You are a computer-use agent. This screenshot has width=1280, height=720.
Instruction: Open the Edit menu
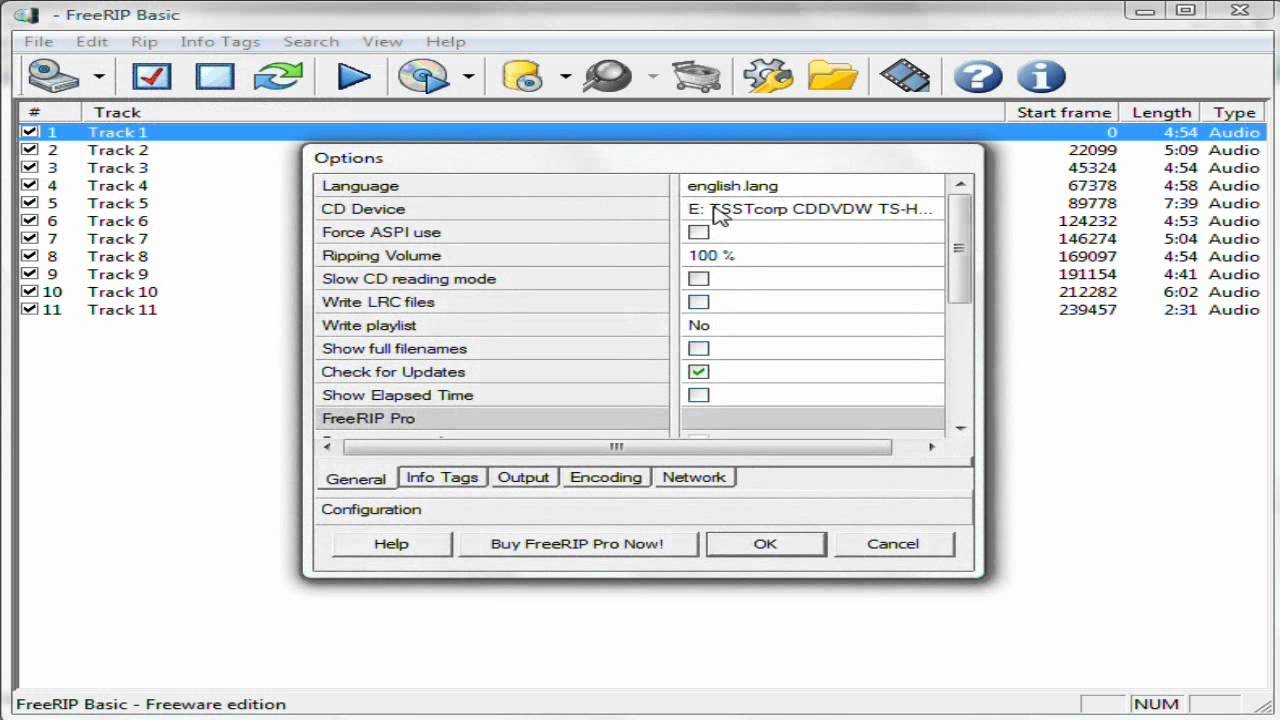[x=91, y=42]
